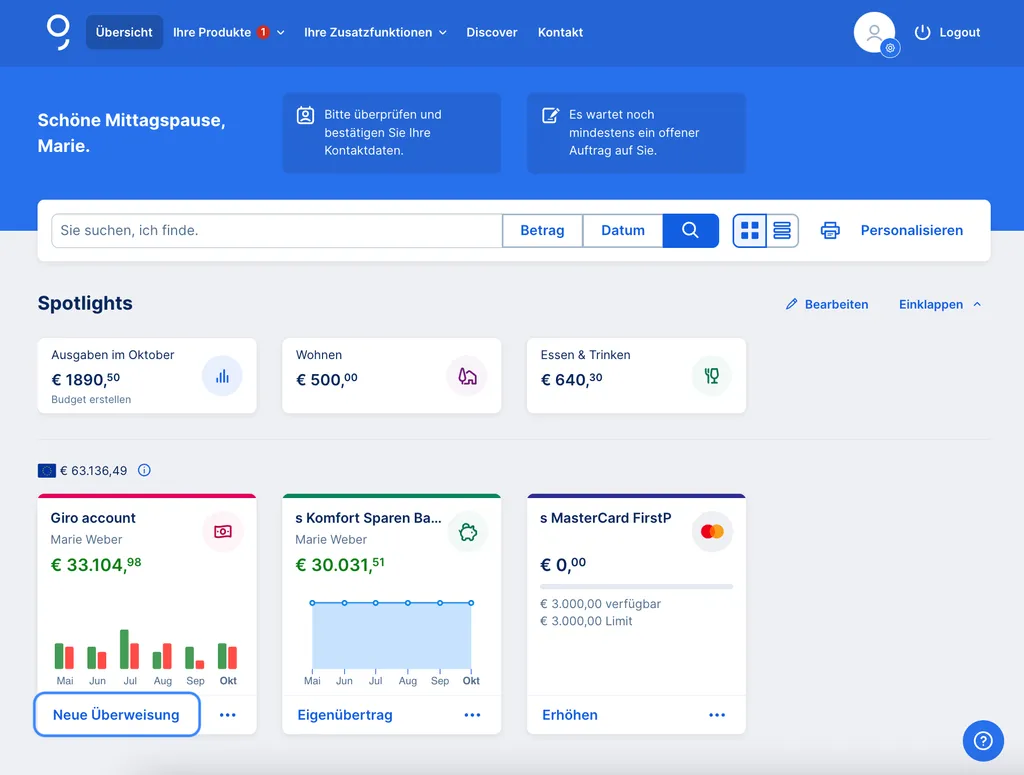
Task: Start a Neue Überweisung
Action: click(116, 715)
